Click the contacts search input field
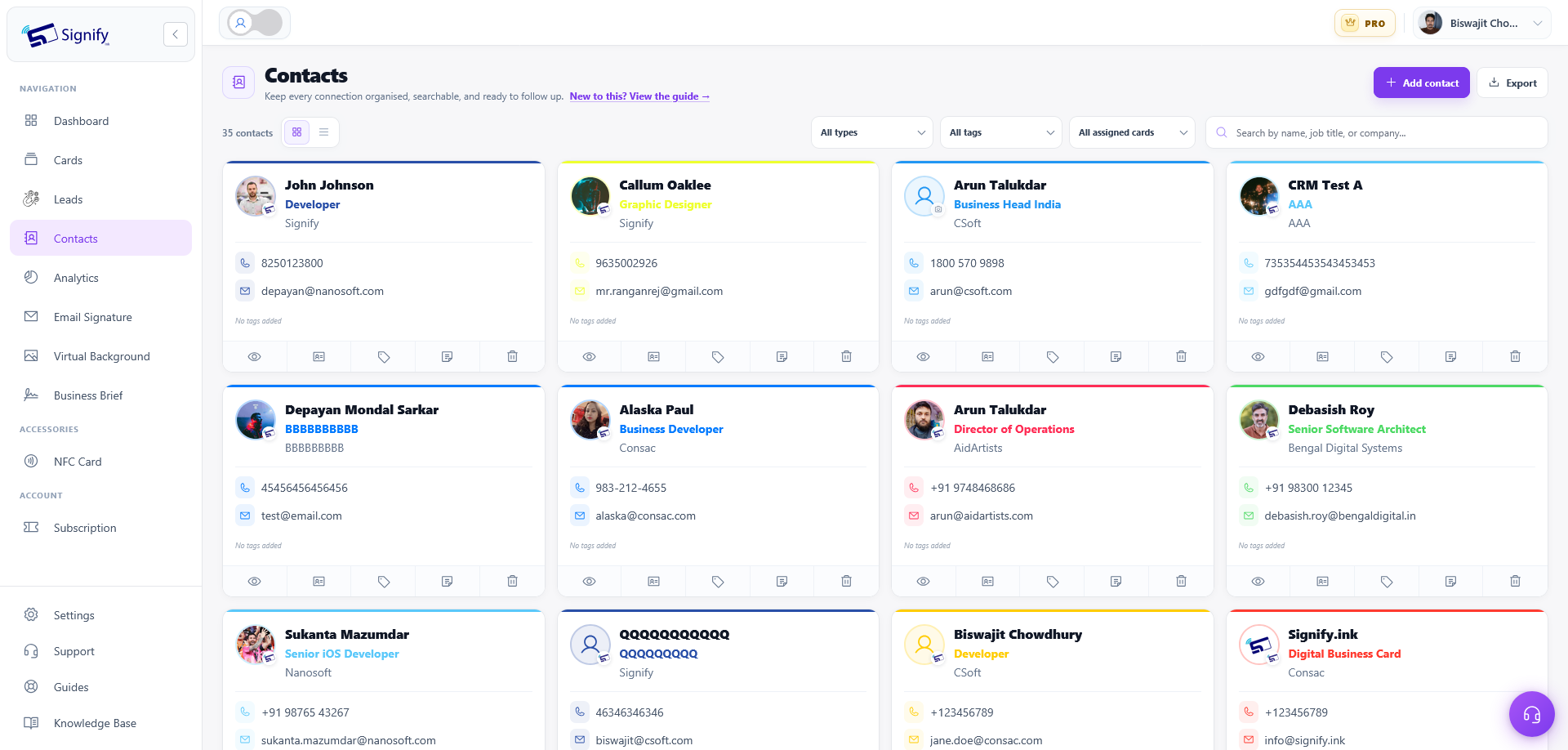The width and height of the screenshot is (1568, 750). 1377,132
